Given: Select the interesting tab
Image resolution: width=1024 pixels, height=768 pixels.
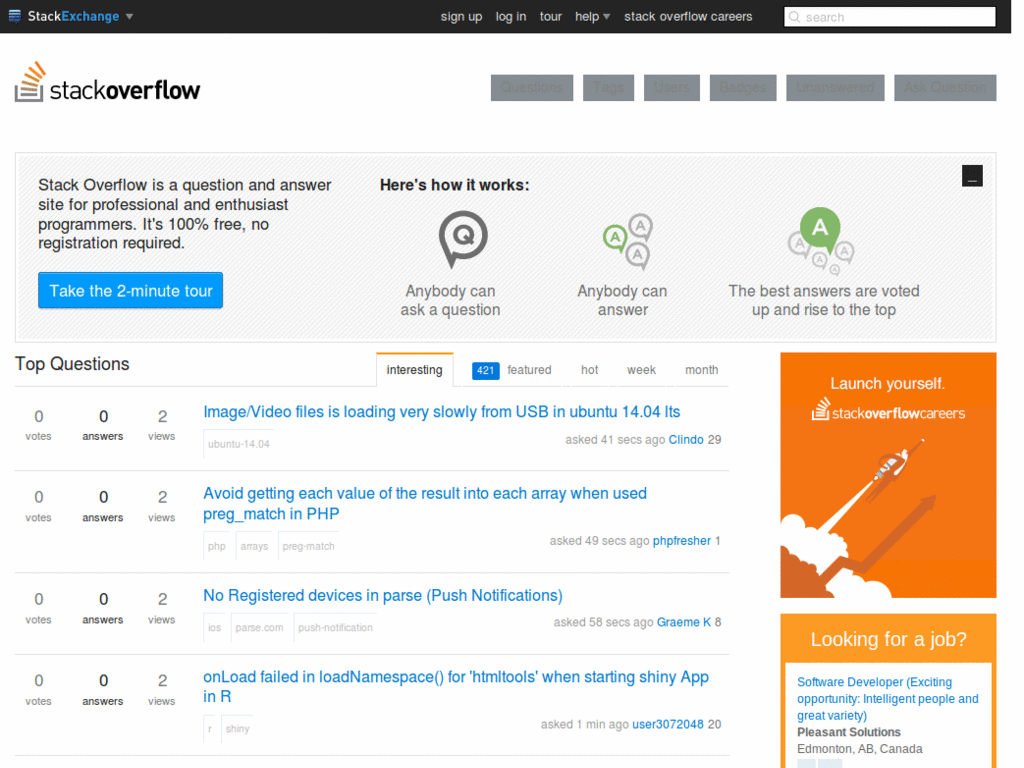Looking at the screenshot, I should tap(415, 370).
